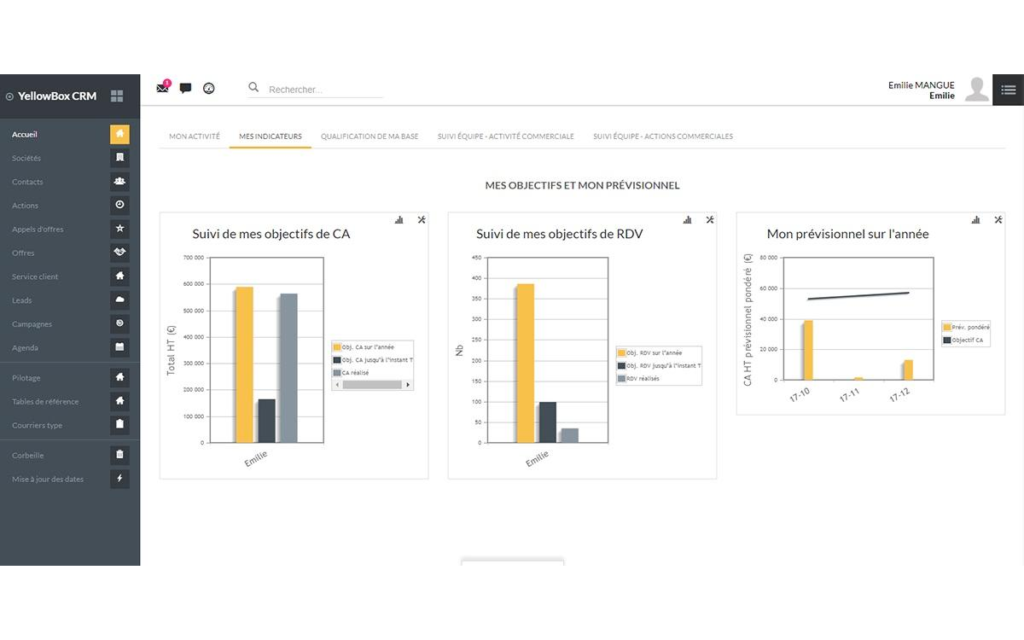Open settings tools icon on objectifs de CA widget
1024x640 pixels.
pyautogui.click(x=422, y=220)
